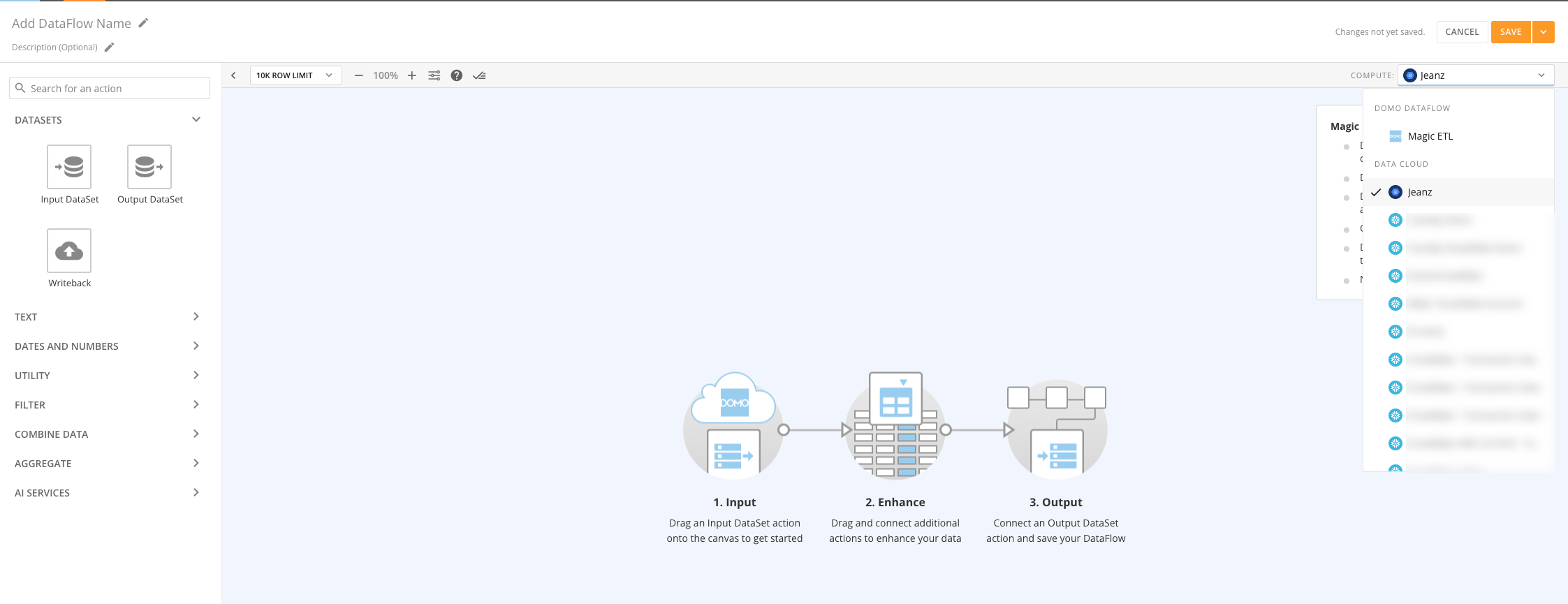
Task: Click the Enhance step illustration
Action: coord(895,425)
